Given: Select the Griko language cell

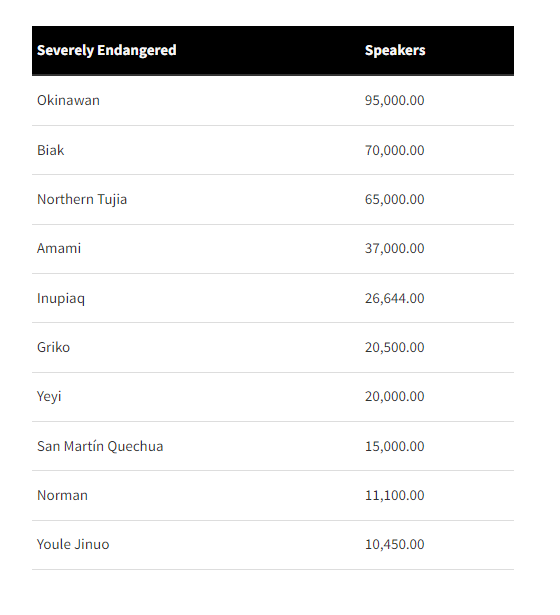Looking at the screenshot, I should pos(53,348).
